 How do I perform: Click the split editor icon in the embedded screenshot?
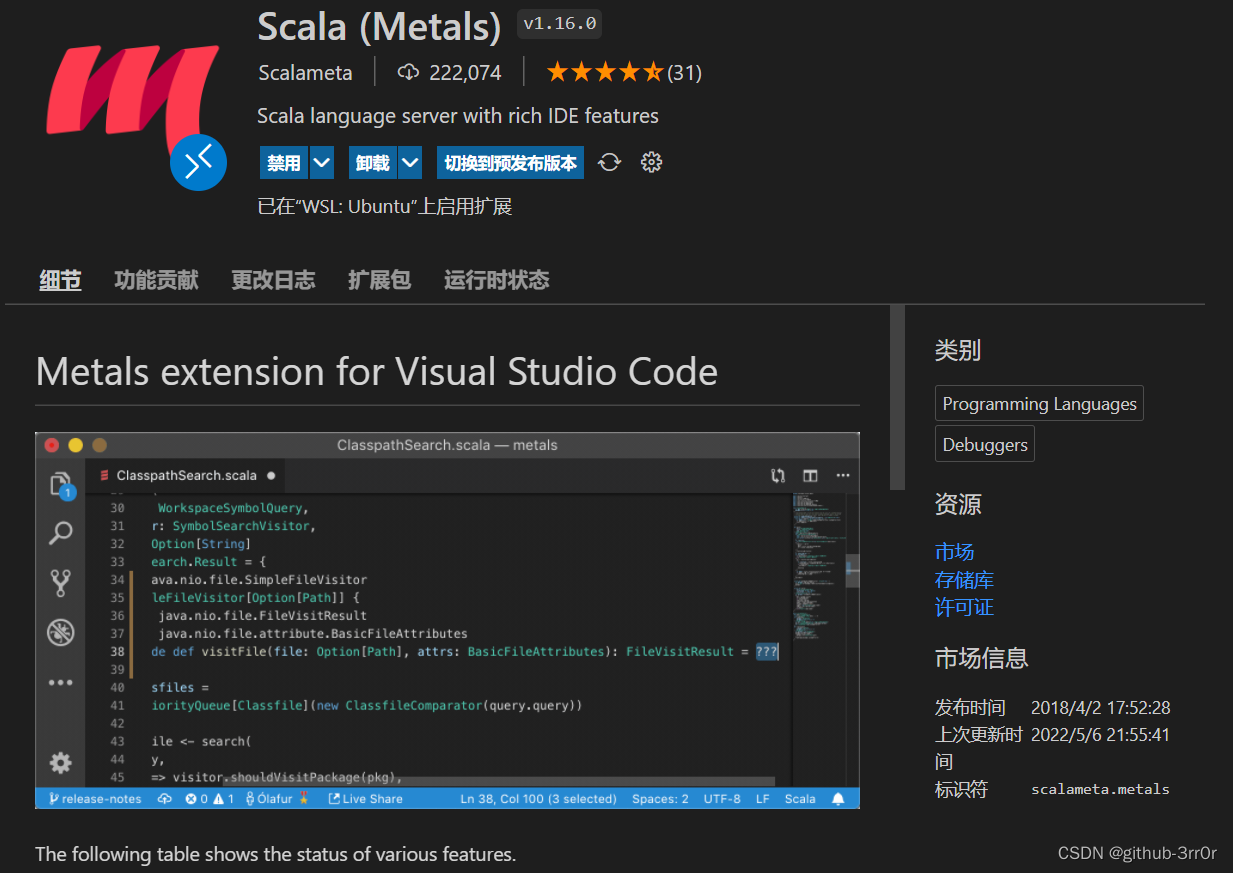tap(810, 475)
